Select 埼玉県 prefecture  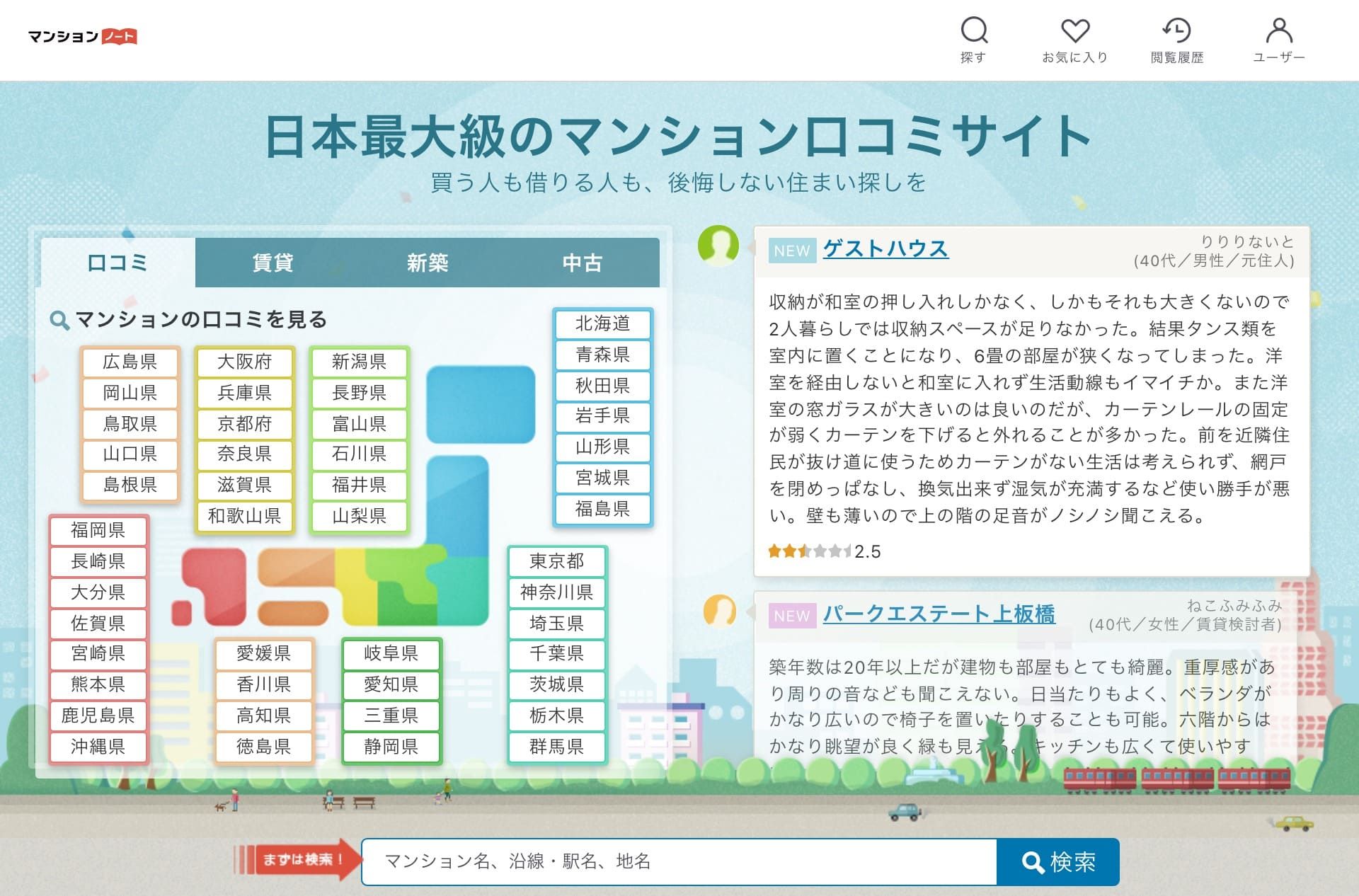tap(557, 623)
